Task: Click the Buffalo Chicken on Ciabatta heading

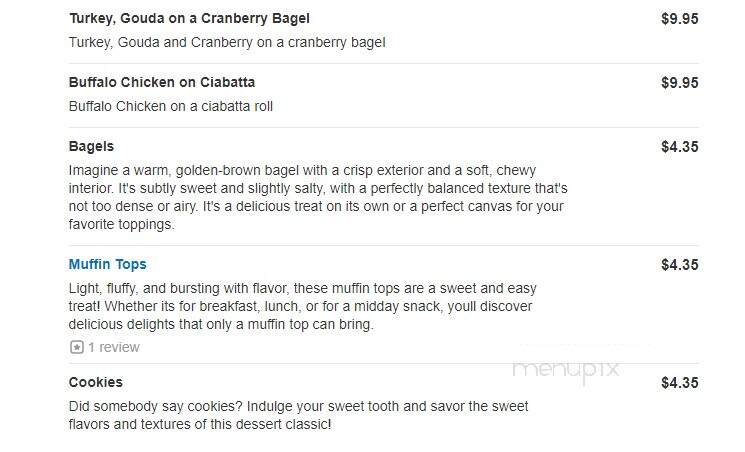Action: tap(161, 83)
